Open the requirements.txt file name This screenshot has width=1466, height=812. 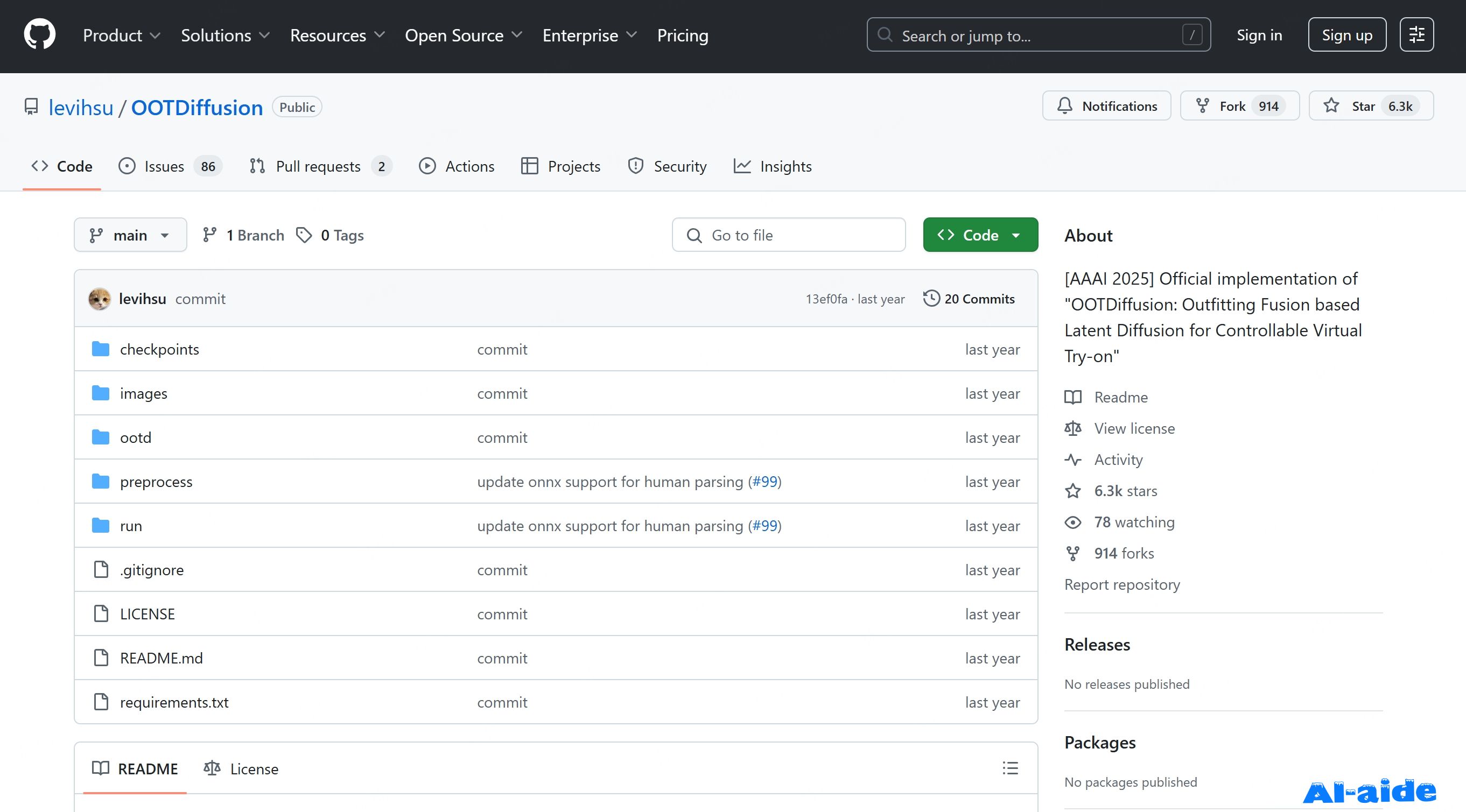[x=174, y=702]
